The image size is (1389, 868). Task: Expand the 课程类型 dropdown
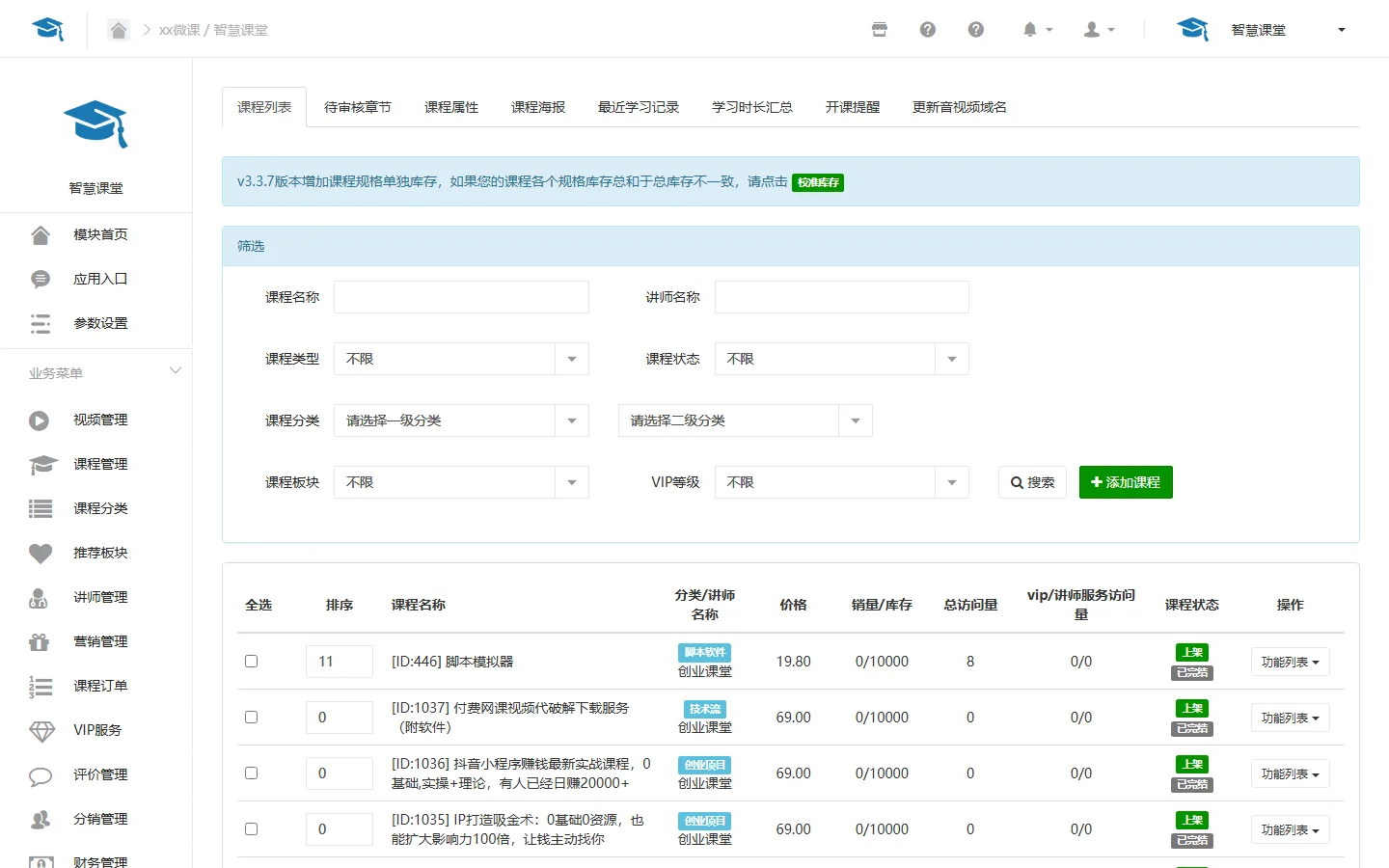point(461,359)
